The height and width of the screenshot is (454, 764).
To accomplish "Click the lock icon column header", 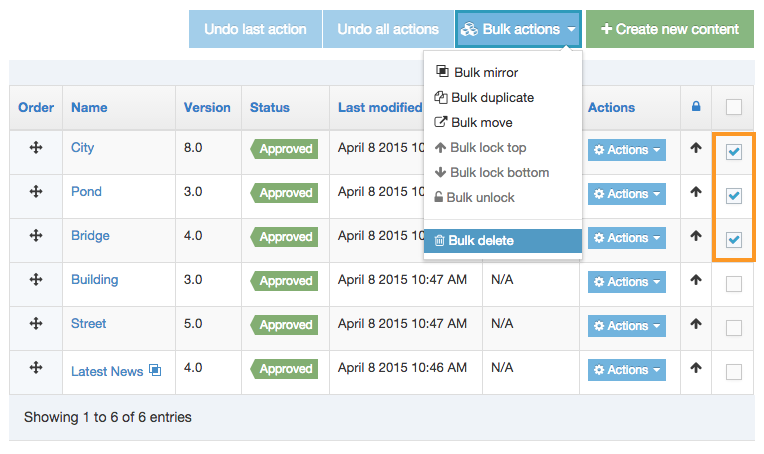I will tap(696, 107).
